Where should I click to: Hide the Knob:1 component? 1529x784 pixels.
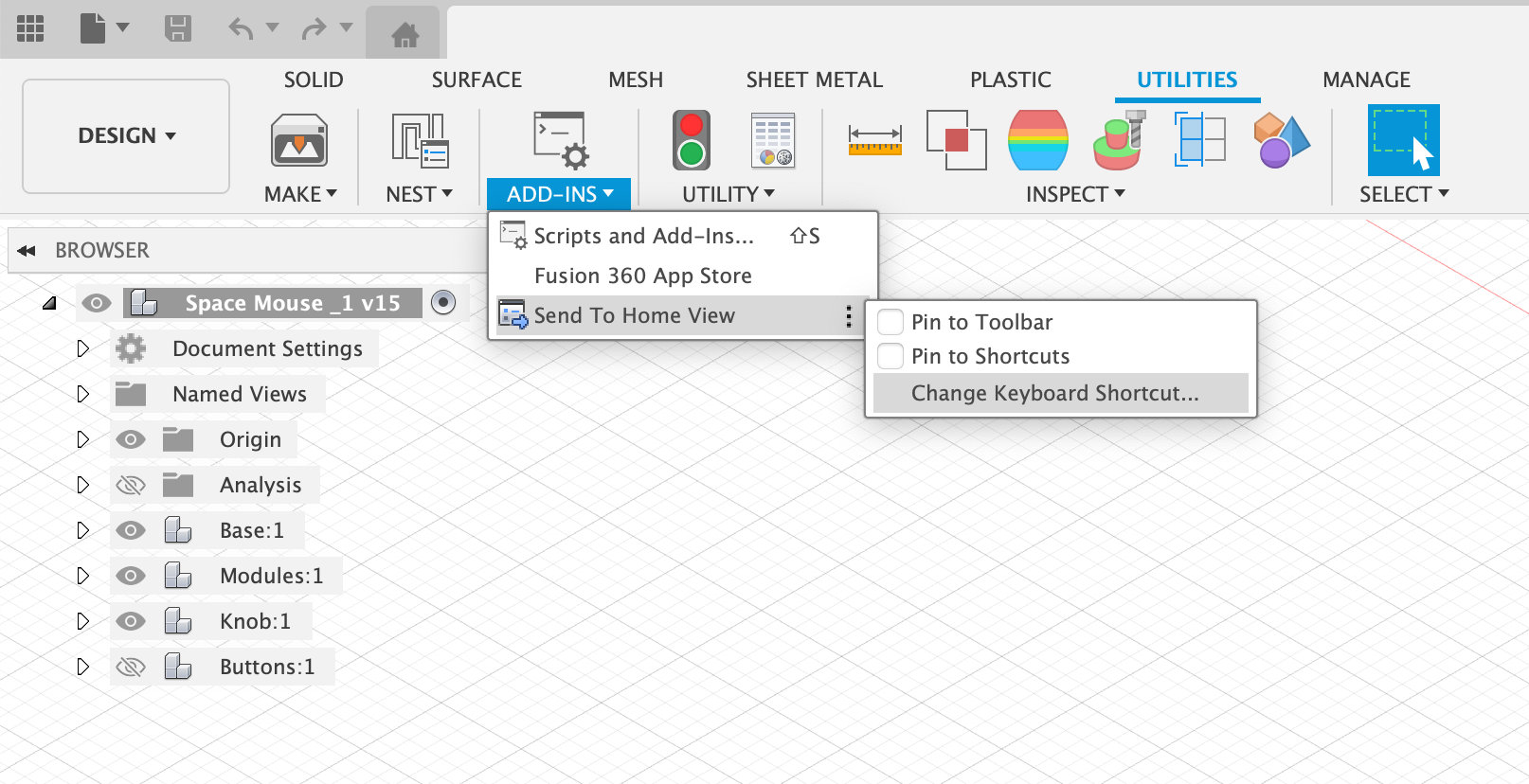pyautogui.click(x=131, y=621)
